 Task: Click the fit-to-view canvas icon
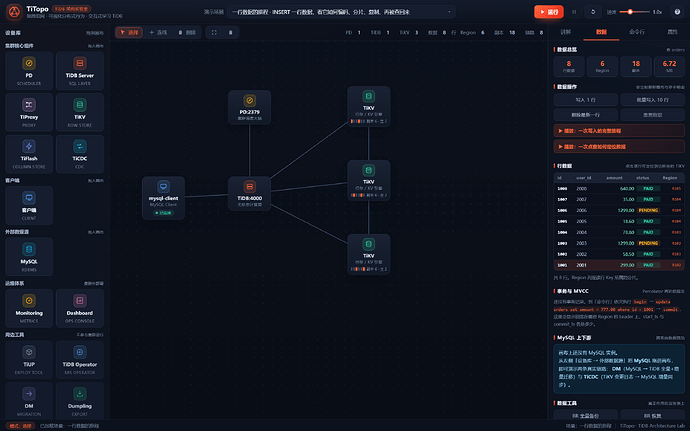[214, 32]
